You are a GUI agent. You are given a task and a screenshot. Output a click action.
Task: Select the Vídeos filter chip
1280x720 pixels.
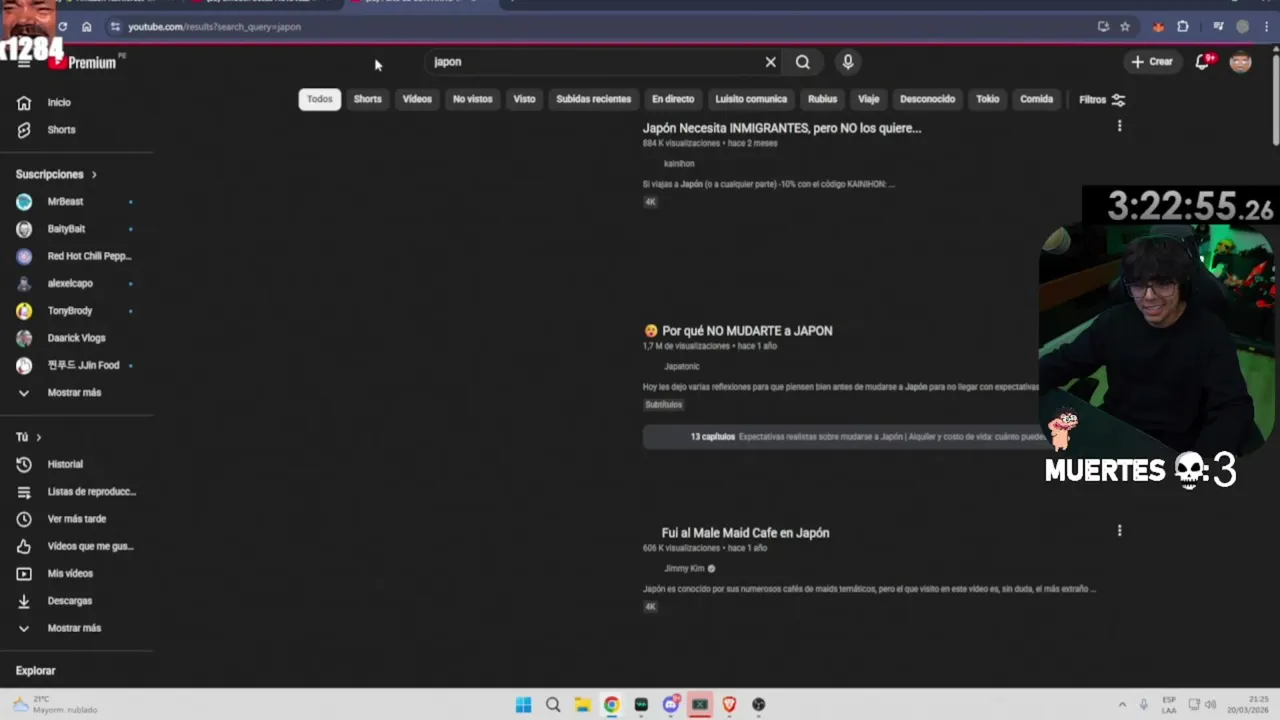[417, 99]
